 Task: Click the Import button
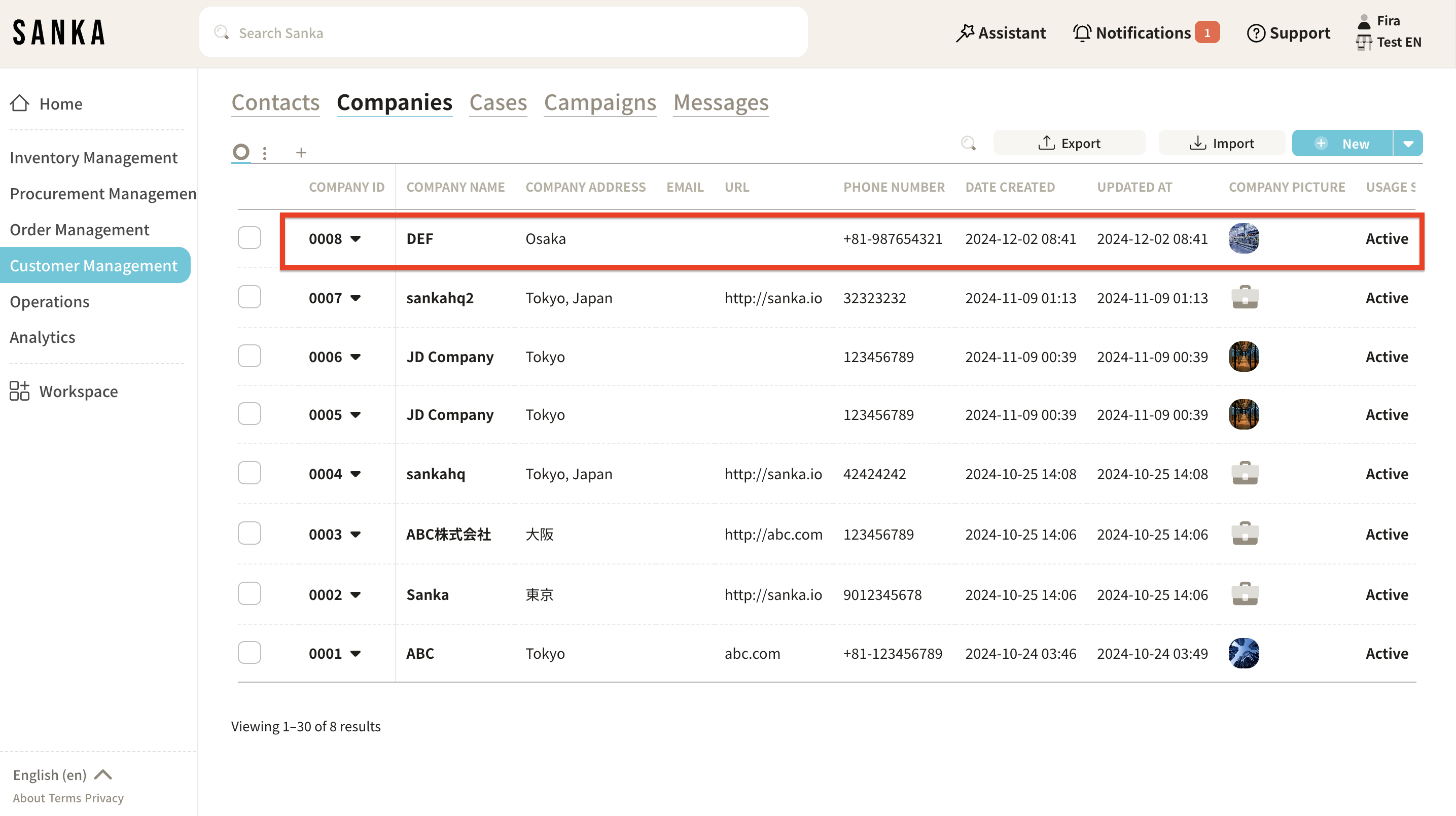click(x=1221, y=144)
